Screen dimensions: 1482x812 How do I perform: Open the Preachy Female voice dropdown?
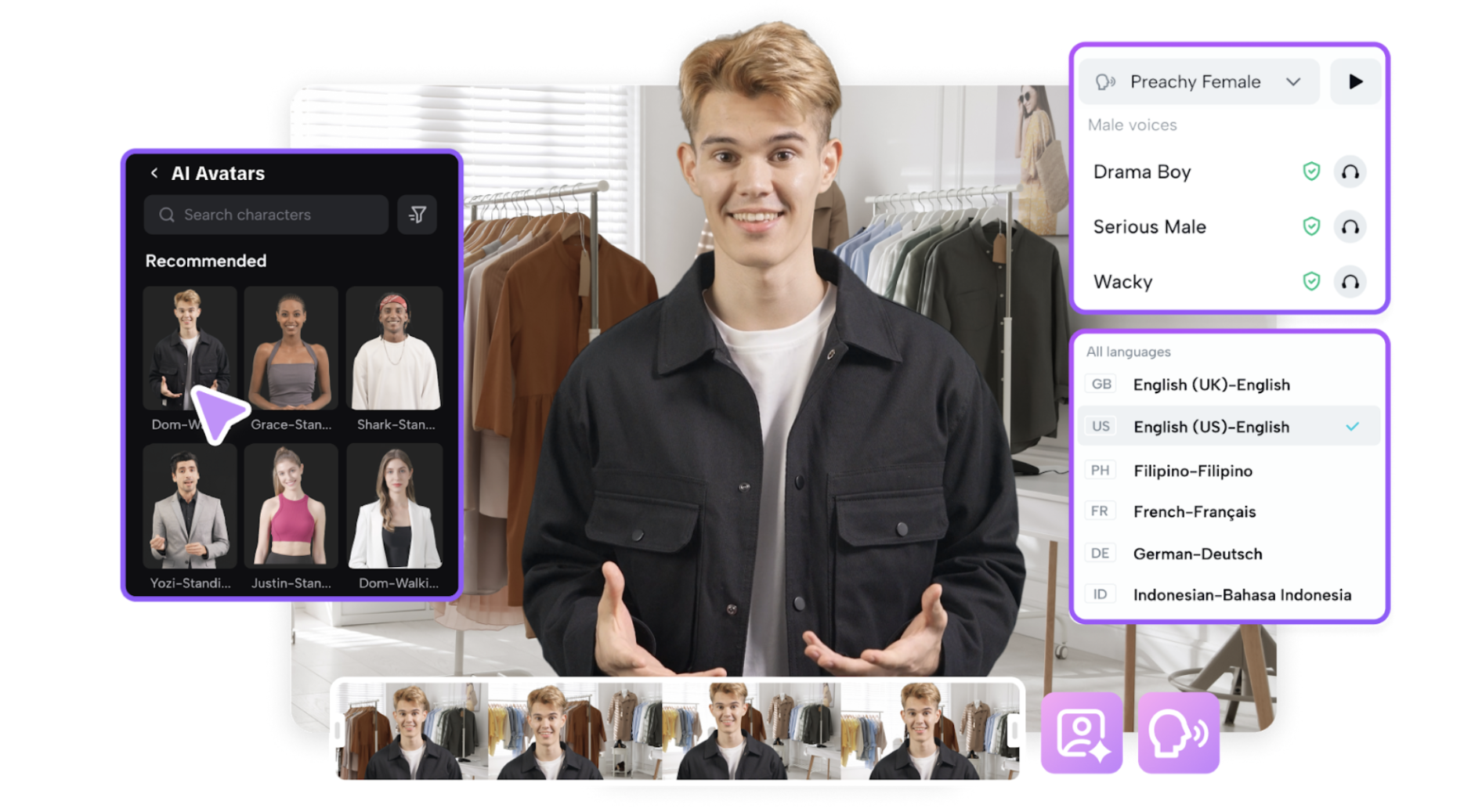1199,81
